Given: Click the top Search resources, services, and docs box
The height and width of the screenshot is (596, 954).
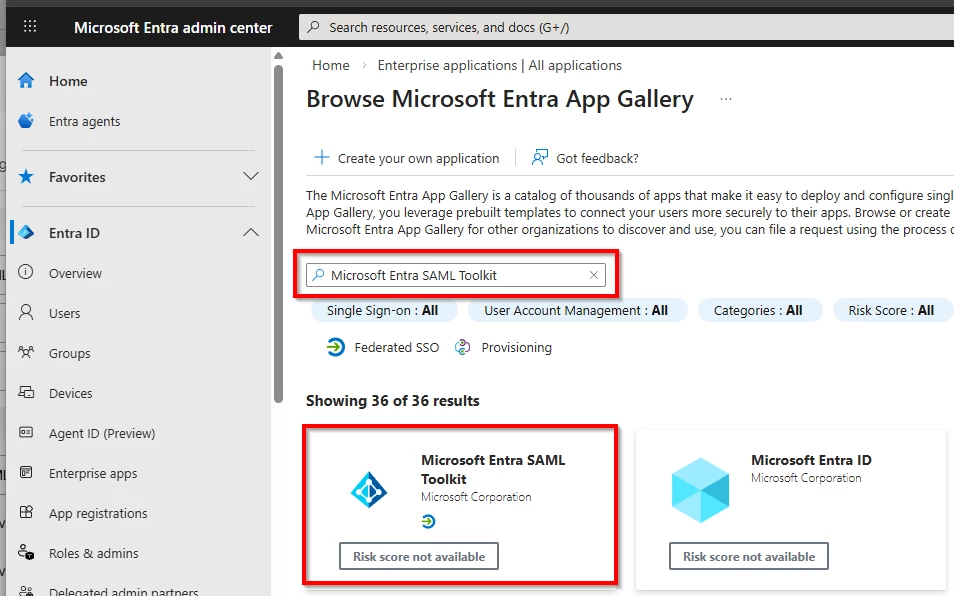Looking at the screenshot, I should [x=627, y=27].
